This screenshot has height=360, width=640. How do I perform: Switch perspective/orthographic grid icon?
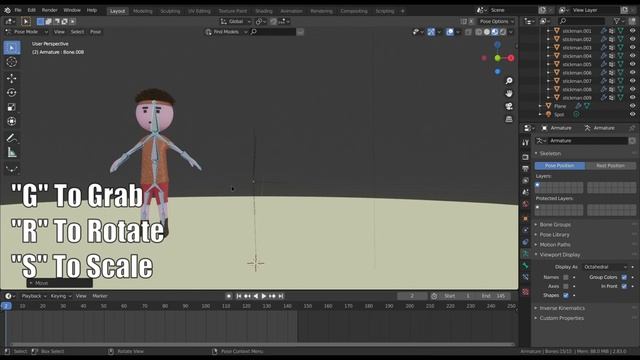(x=509, y=119)
